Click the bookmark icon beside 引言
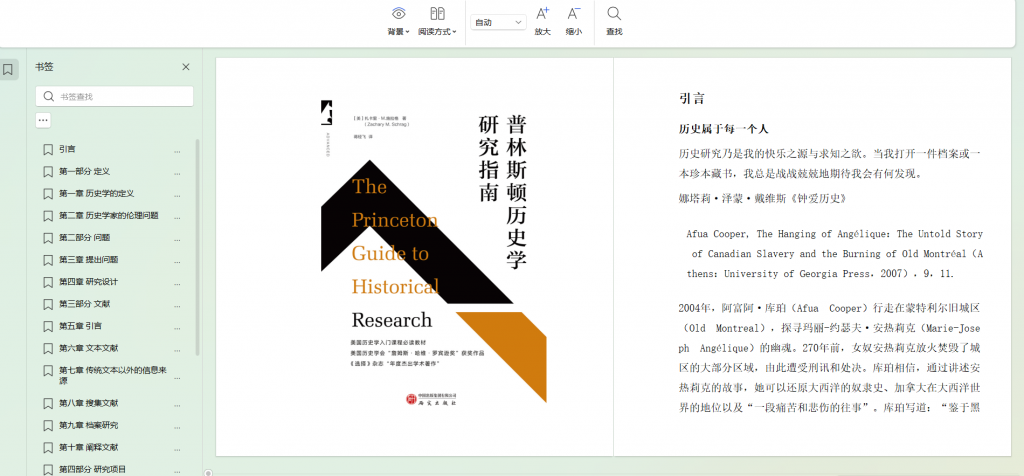This screenshot has height=476, width=1024. (47, 149)
